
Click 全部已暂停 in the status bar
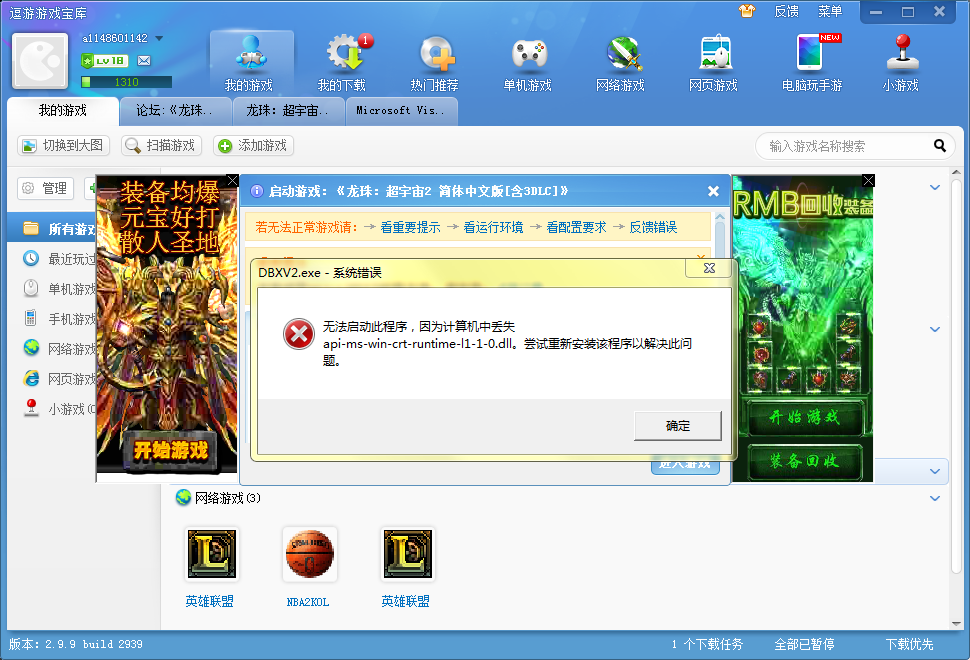click(804, 645)
